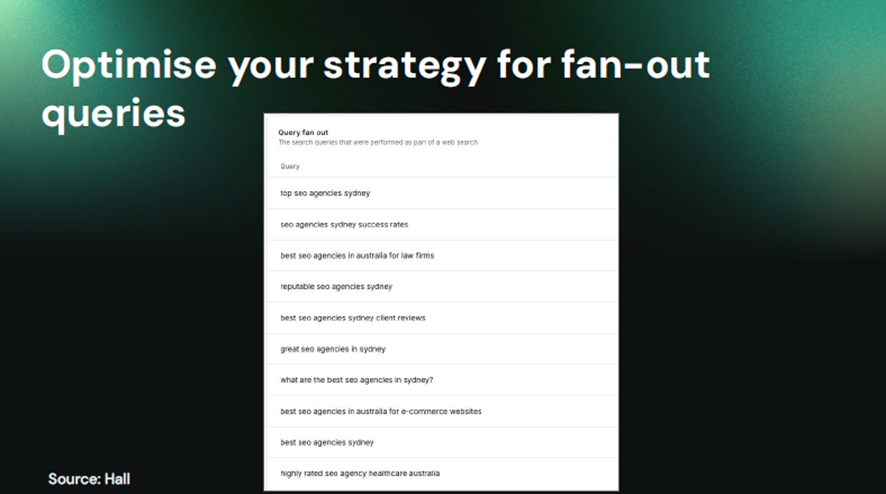Select the healthcare australia query row

click(x=360, y=473)
